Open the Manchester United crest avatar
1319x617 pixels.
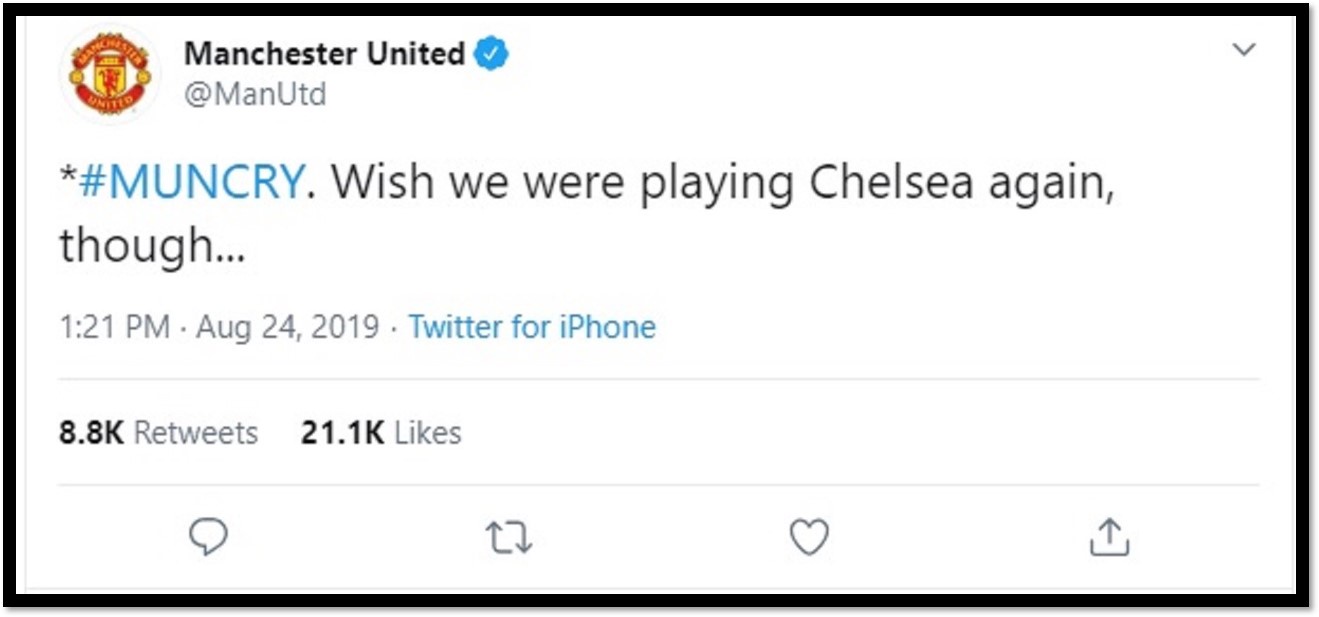(109, 75)
